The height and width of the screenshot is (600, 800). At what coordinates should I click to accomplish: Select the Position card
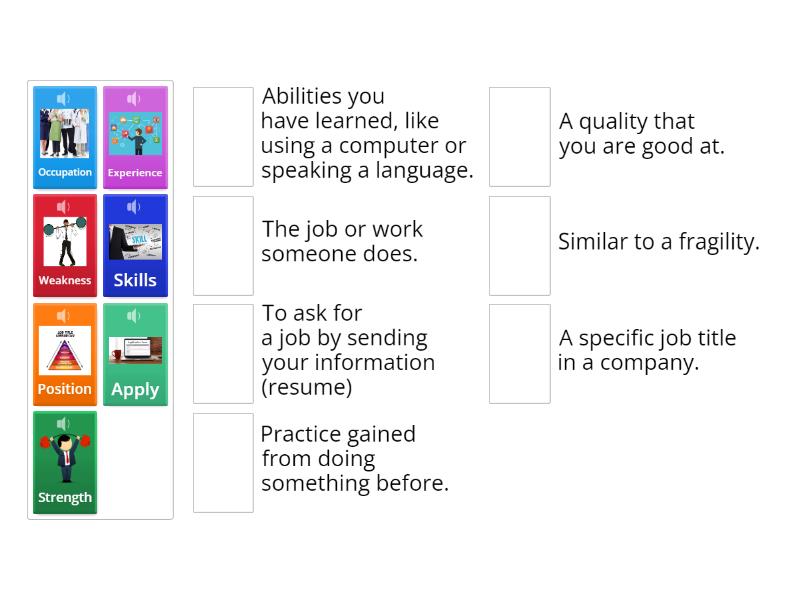coord(64,356)
